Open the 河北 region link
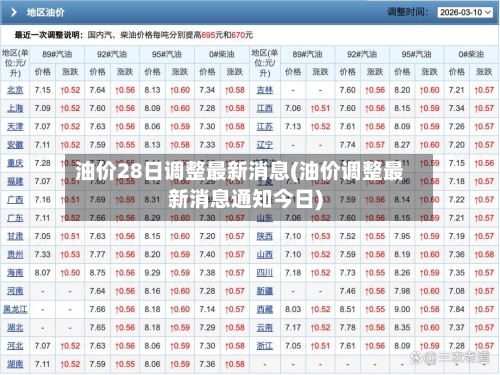This screenshot has height=375, width=500. coord(15,346)
